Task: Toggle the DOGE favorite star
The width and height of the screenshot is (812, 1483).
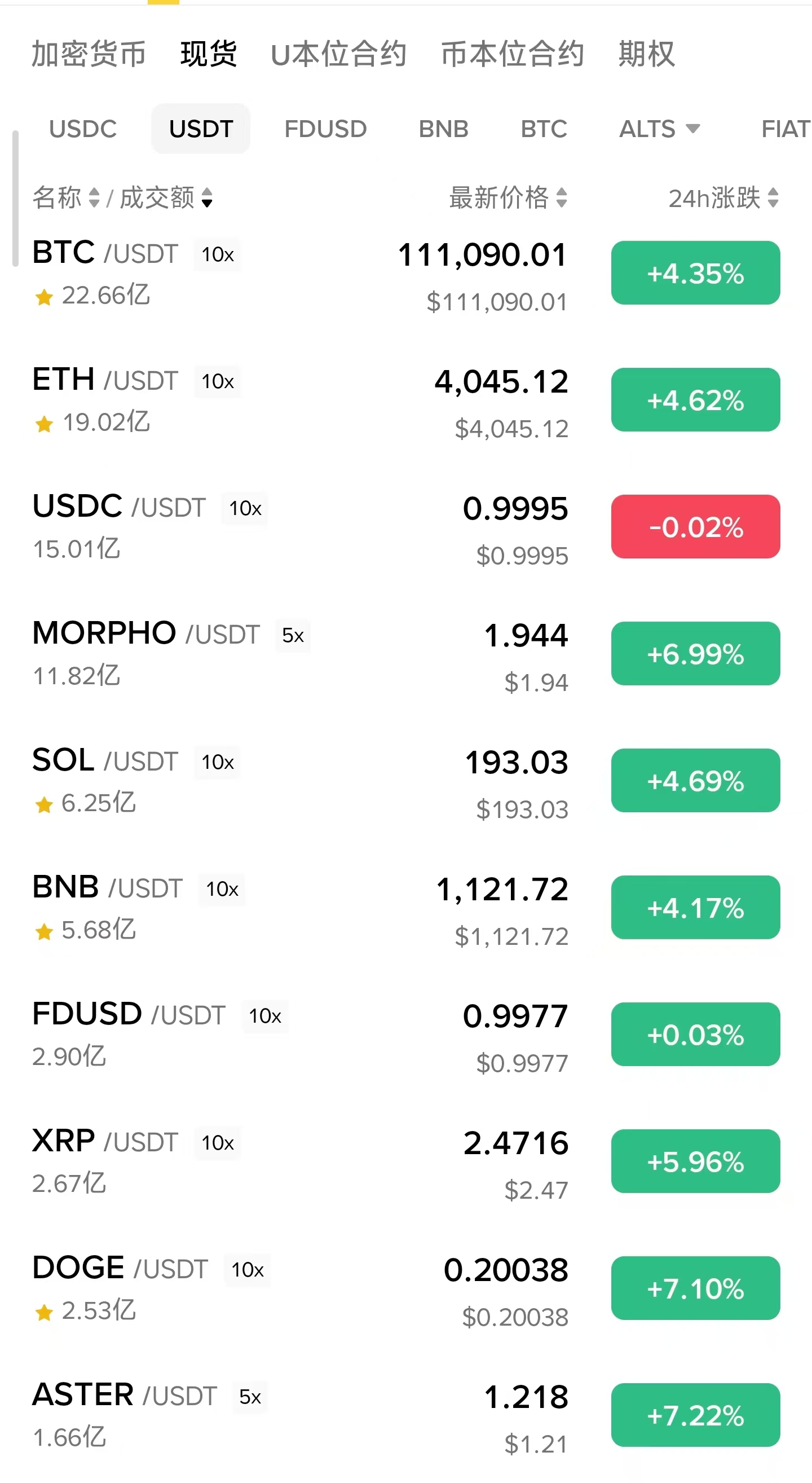Action: point(44,1312)
